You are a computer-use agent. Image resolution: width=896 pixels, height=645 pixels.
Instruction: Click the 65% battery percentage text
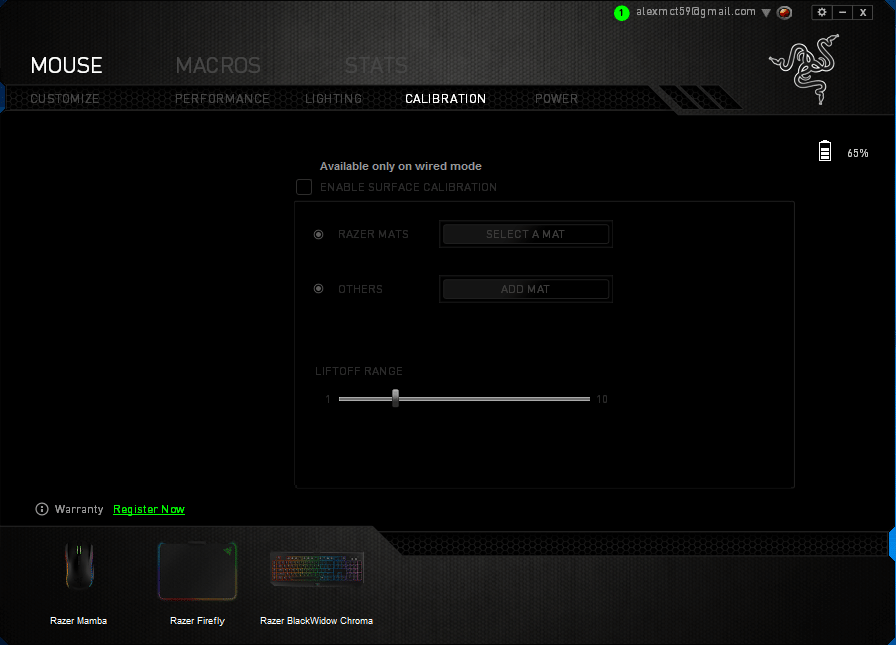858,153
